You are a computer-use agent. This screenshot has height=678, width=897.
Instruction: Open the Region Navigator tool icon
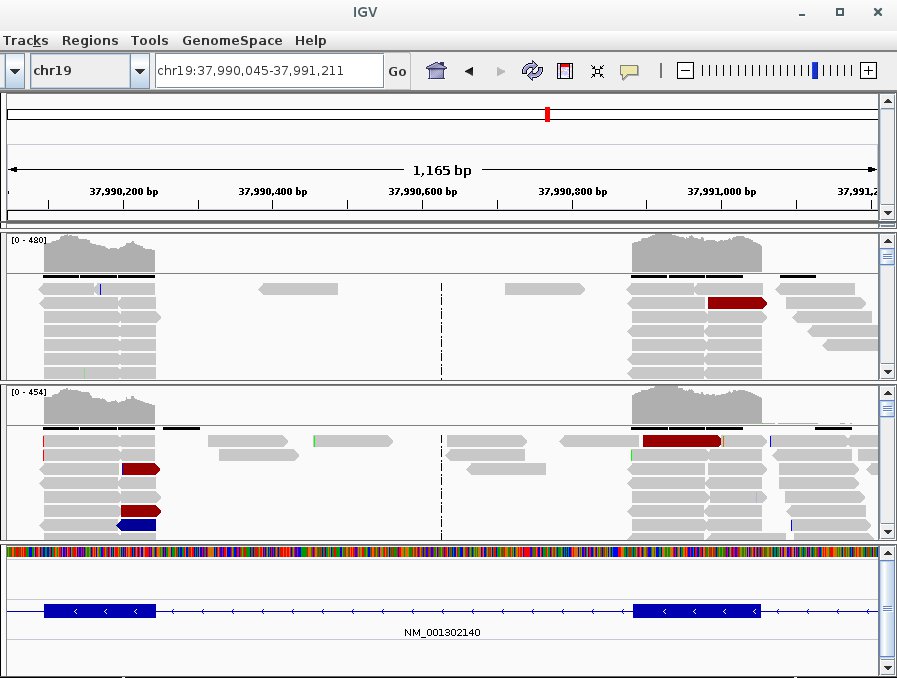tap(565, 71)
